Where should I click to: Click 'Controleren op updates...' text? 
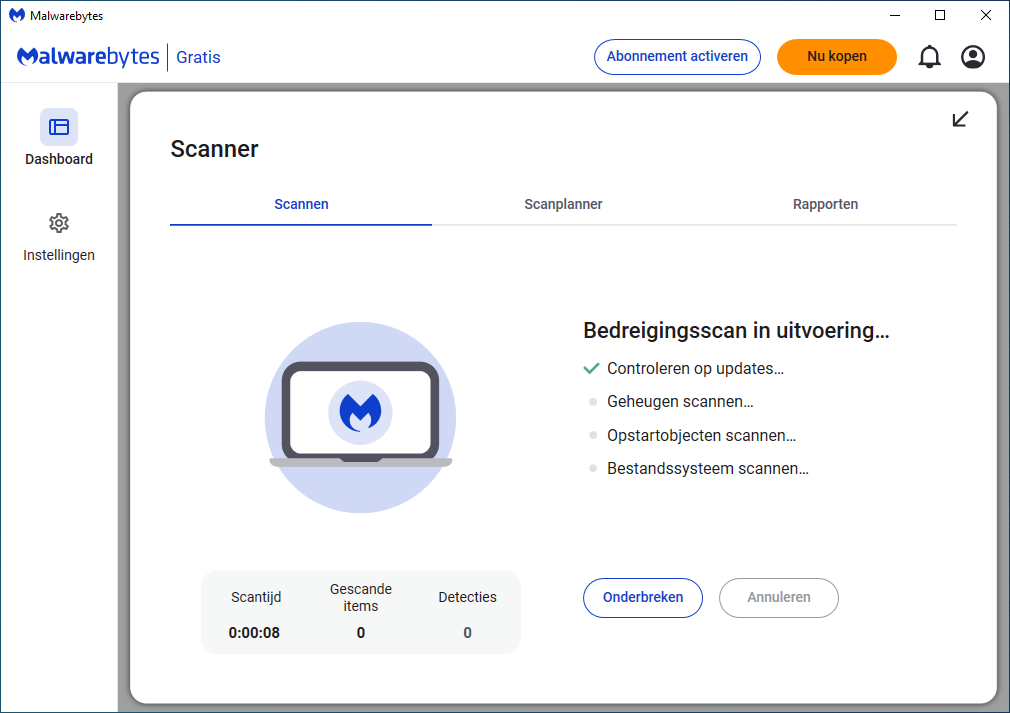pyautogui.click(x=695, y=368)
